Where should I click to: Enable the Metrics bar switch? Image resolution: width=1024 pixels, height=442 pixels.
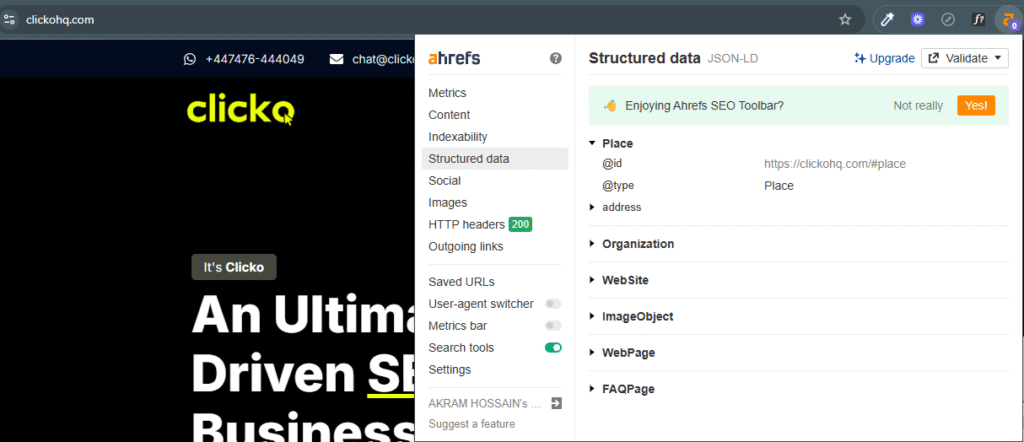pos(553,326)
